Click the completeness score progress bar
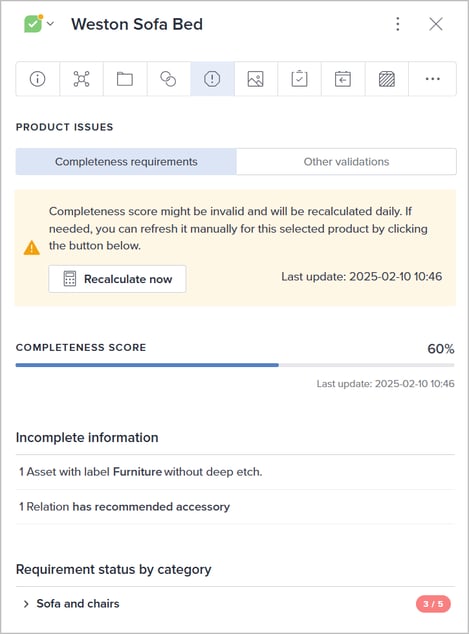 [x=235, y=365]
